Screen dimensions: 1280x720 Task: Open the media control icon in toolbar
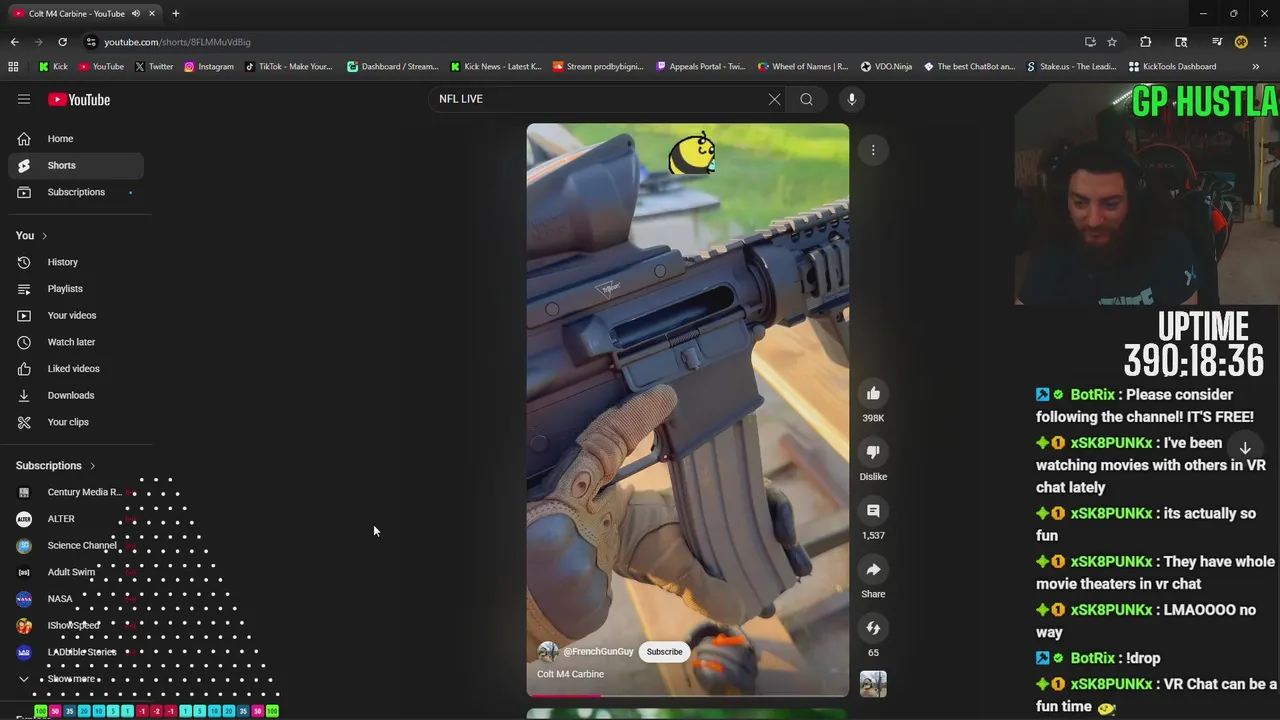click(x=1217, y=42)
